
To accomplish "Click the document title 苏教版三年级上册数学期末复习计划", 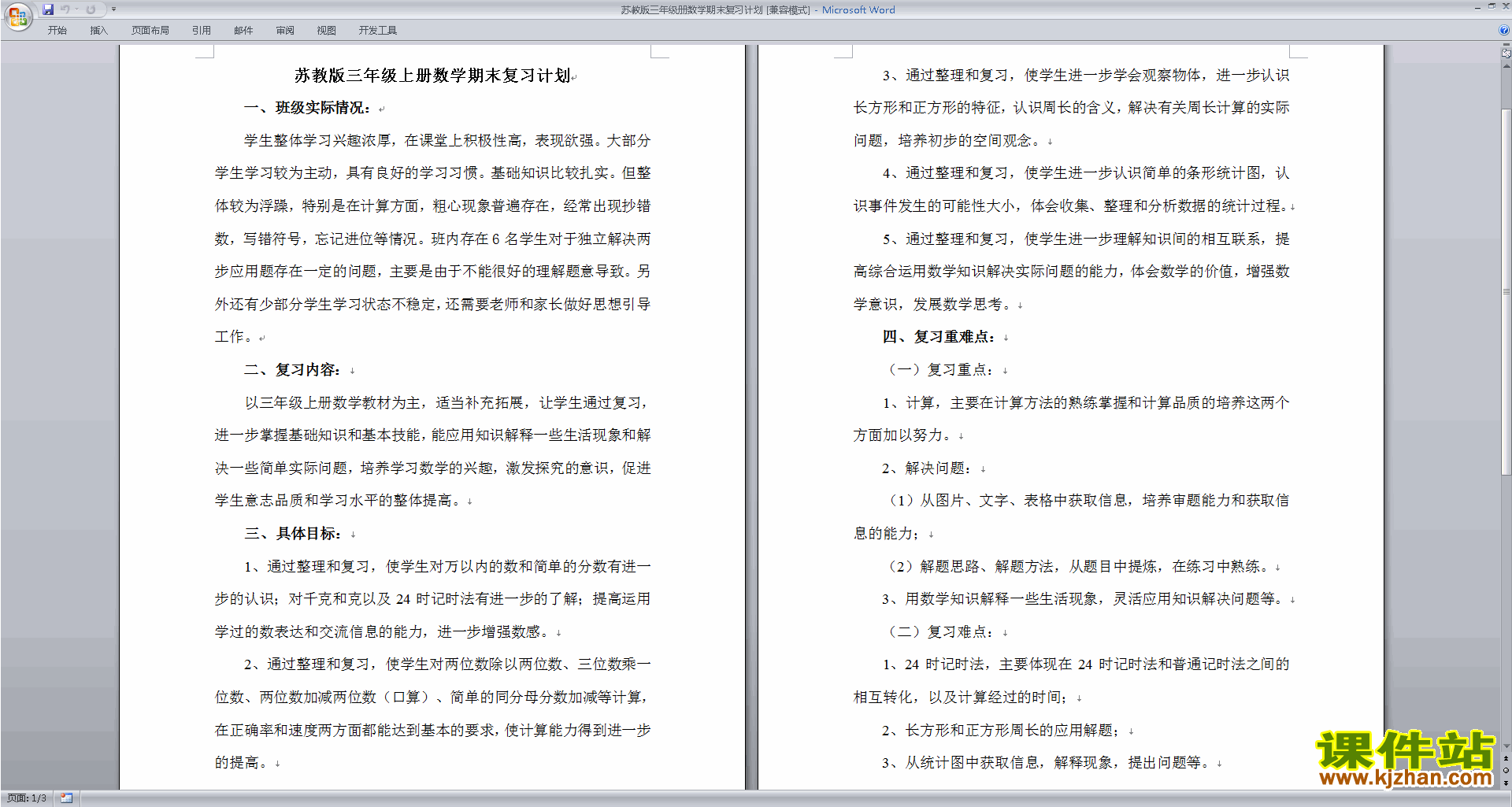I will point(432,76).
